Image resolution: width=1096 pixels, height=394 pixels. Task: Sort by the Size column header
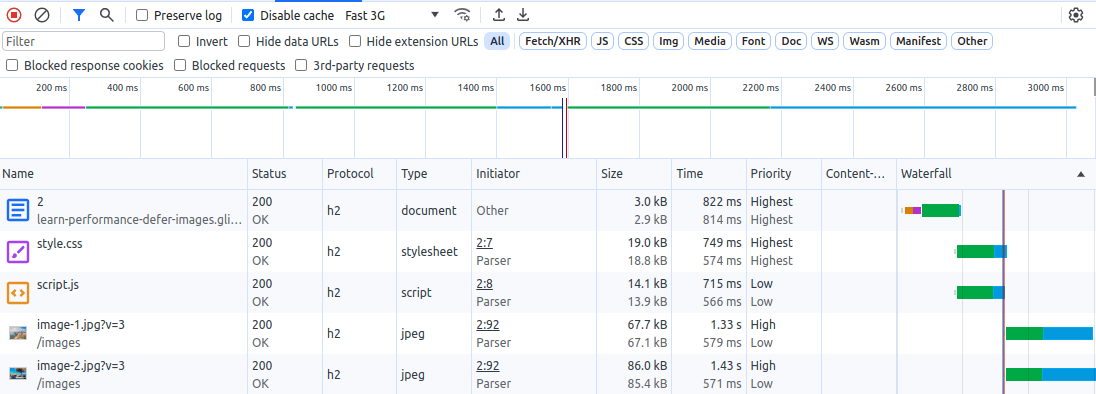click(634, 174)
